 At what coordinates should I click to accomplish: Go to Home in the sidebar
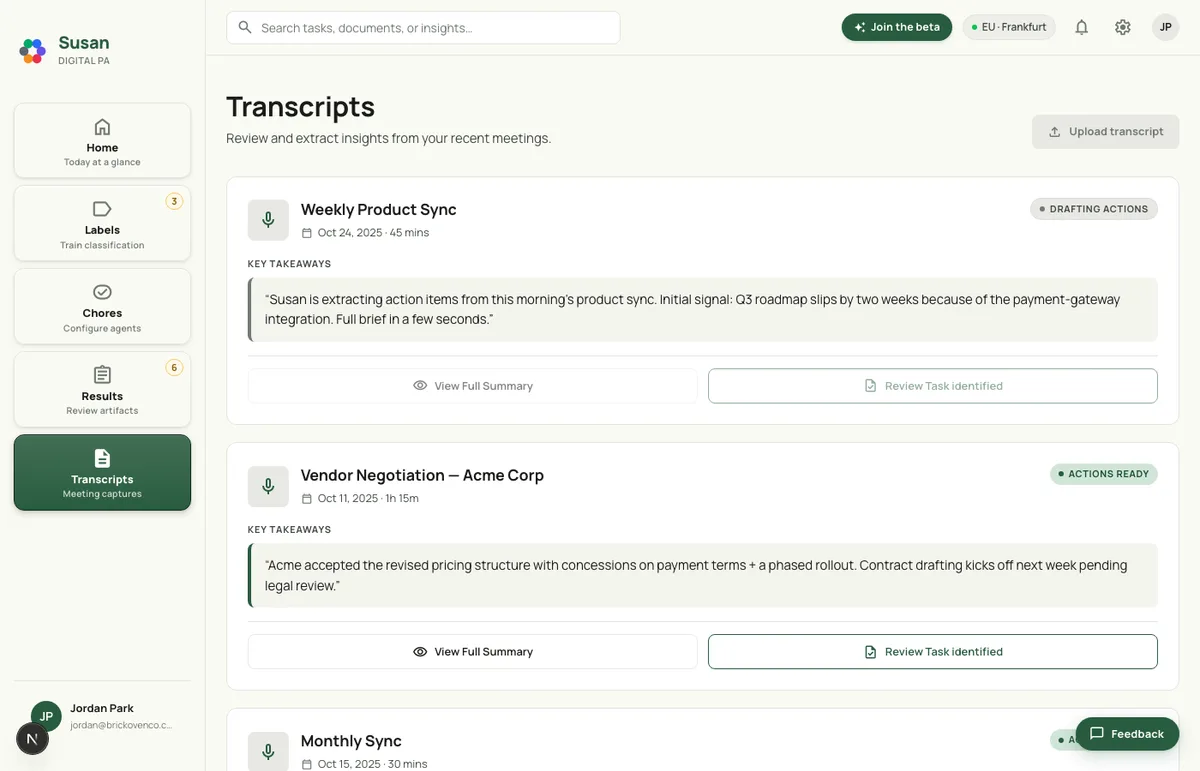pyautogui.click(x=102, y=140)
